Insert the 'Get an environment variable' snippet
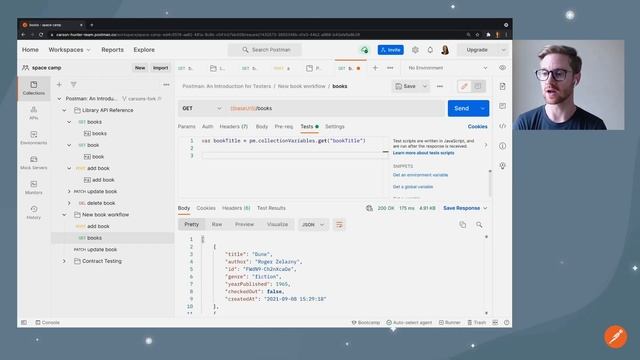Image resolution: width=640 pixels, height=360 pixels. pyautogui.click(x=420, y=175)
